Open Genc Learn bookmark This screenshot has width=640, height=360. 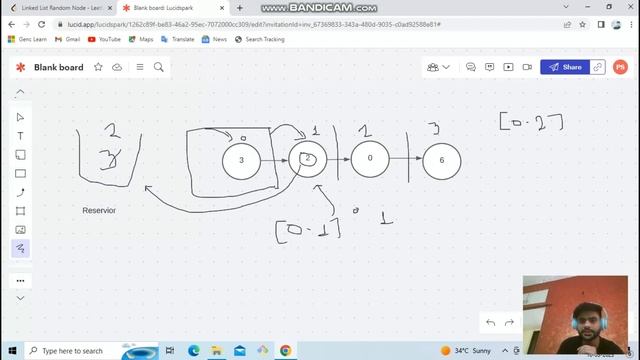[27, 39]
